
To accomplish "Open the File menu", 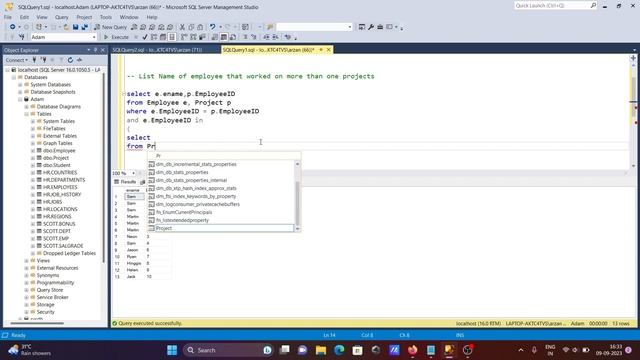I will pos(8,17).
